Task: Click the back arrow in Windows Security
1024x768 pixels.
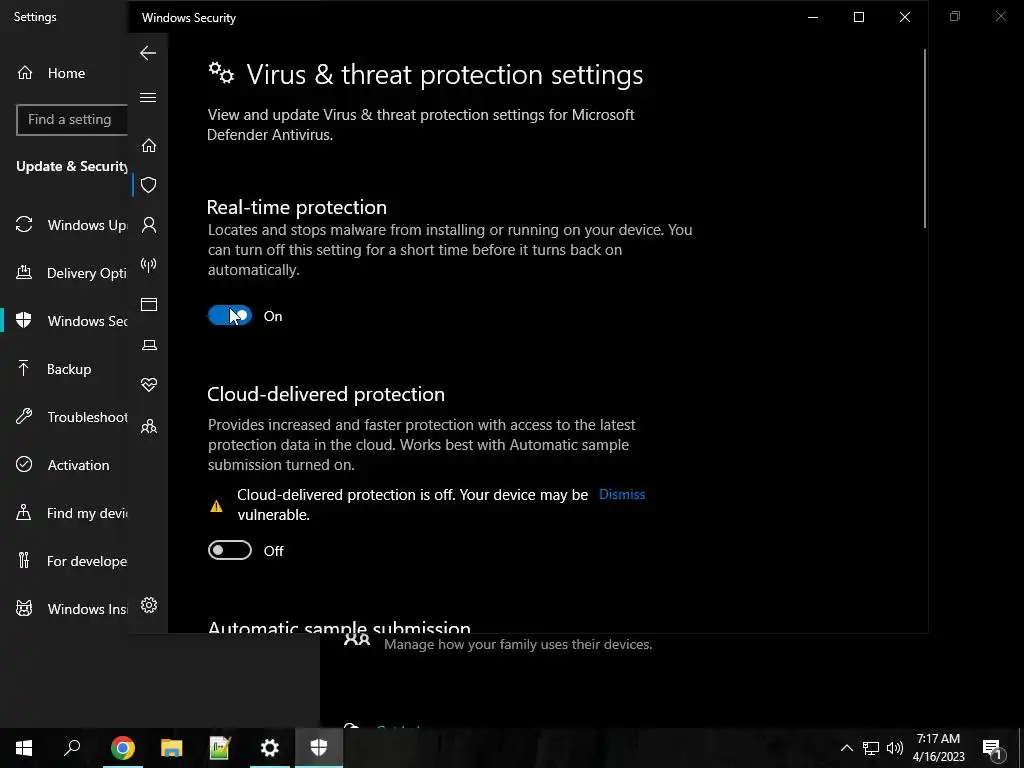Action: [148, 53]
